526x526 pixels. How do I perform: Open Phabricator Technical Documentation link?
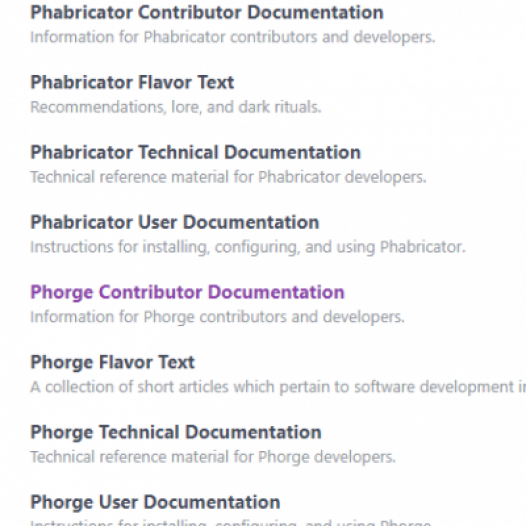point(195,153)
